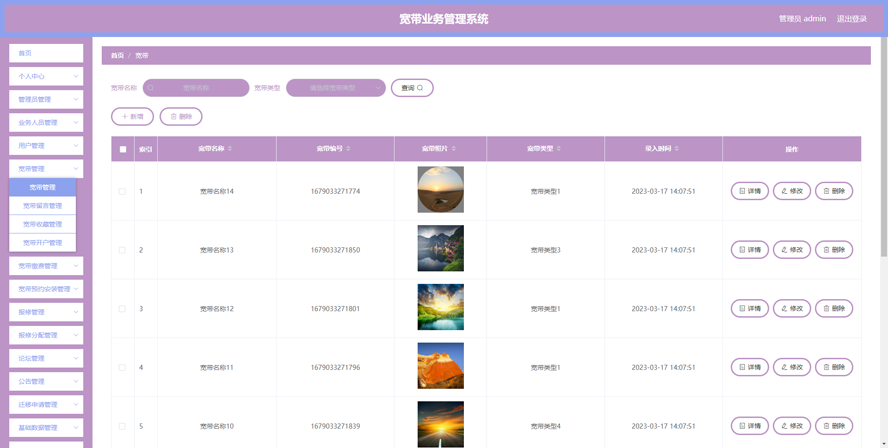Sort by the 宽带编号 column arrows
The height and width of the screenshot is (448, 888).
tap(348, 149)
